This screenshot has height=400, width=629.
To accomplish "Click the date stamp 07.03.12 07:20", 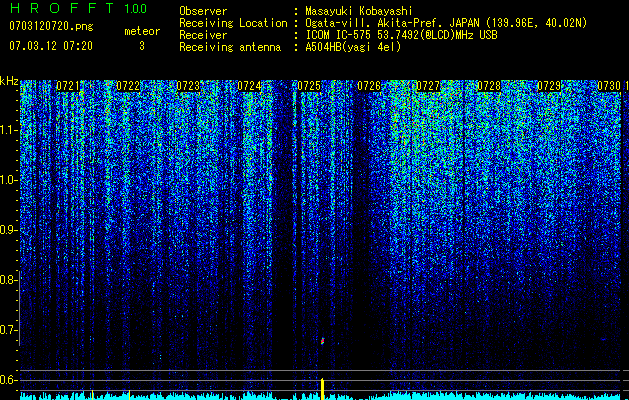I will pos(51,46).
